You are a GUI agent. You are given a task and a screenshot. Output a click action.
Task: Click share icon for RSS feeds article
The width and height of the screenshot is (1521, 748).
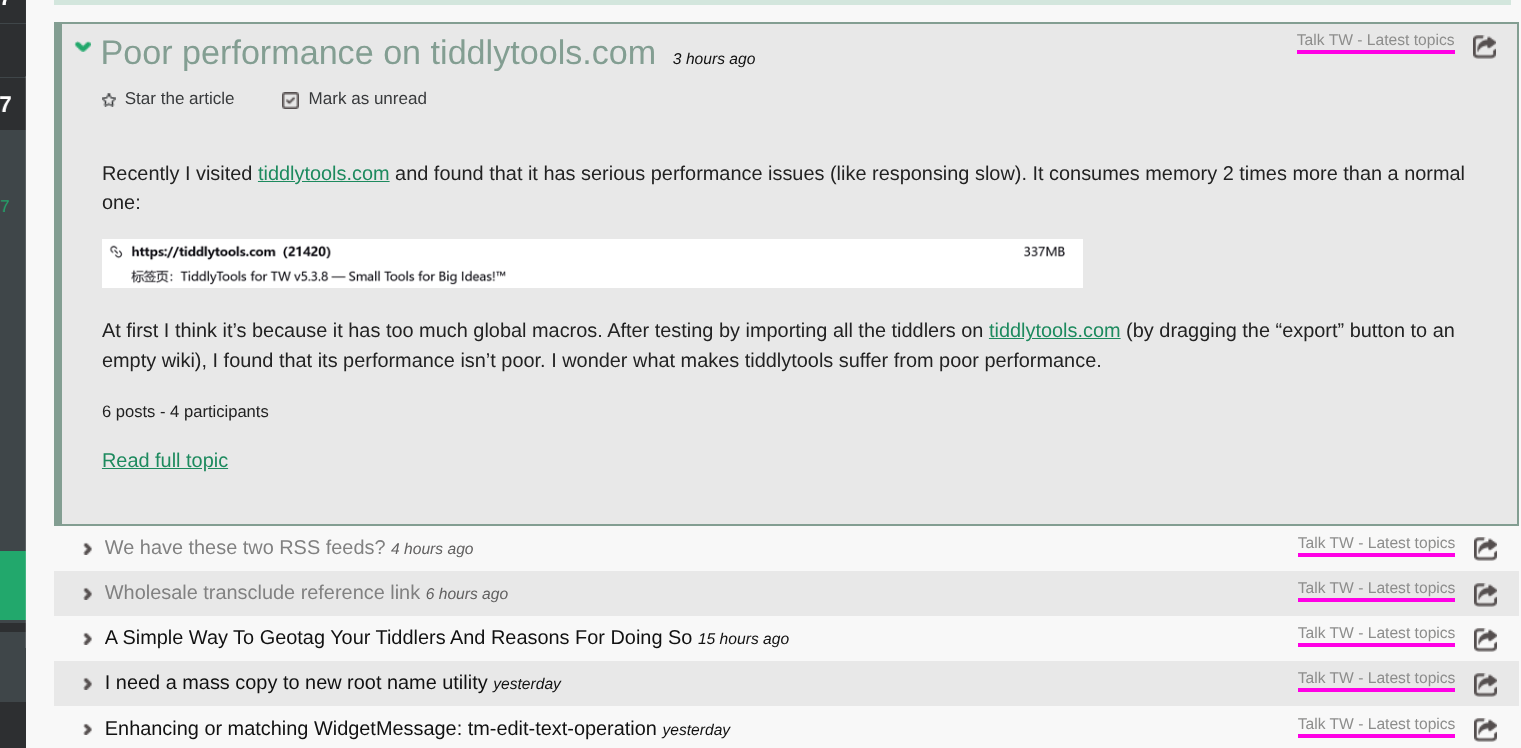tap(1486, 549)
